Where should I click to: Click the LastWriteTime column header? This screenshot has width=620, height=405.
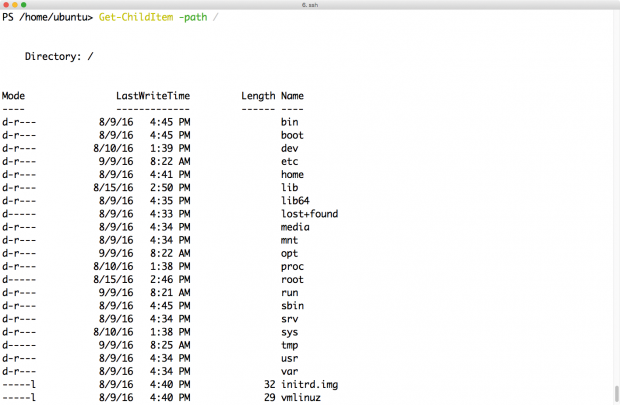(152, 96)
